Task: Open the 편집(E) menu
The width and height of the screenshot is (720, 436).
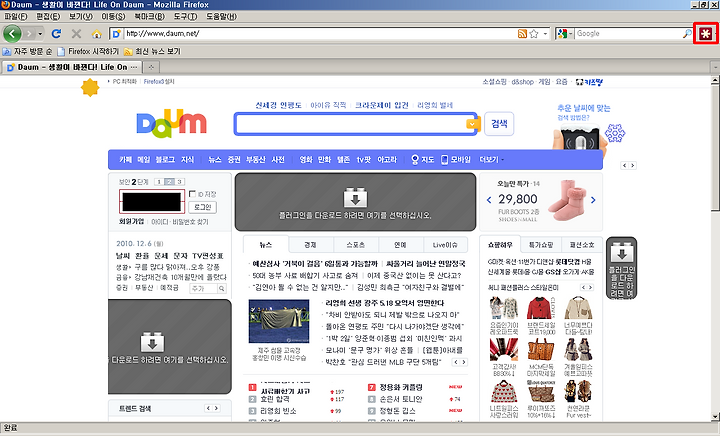Action: (x=48, y=17)
